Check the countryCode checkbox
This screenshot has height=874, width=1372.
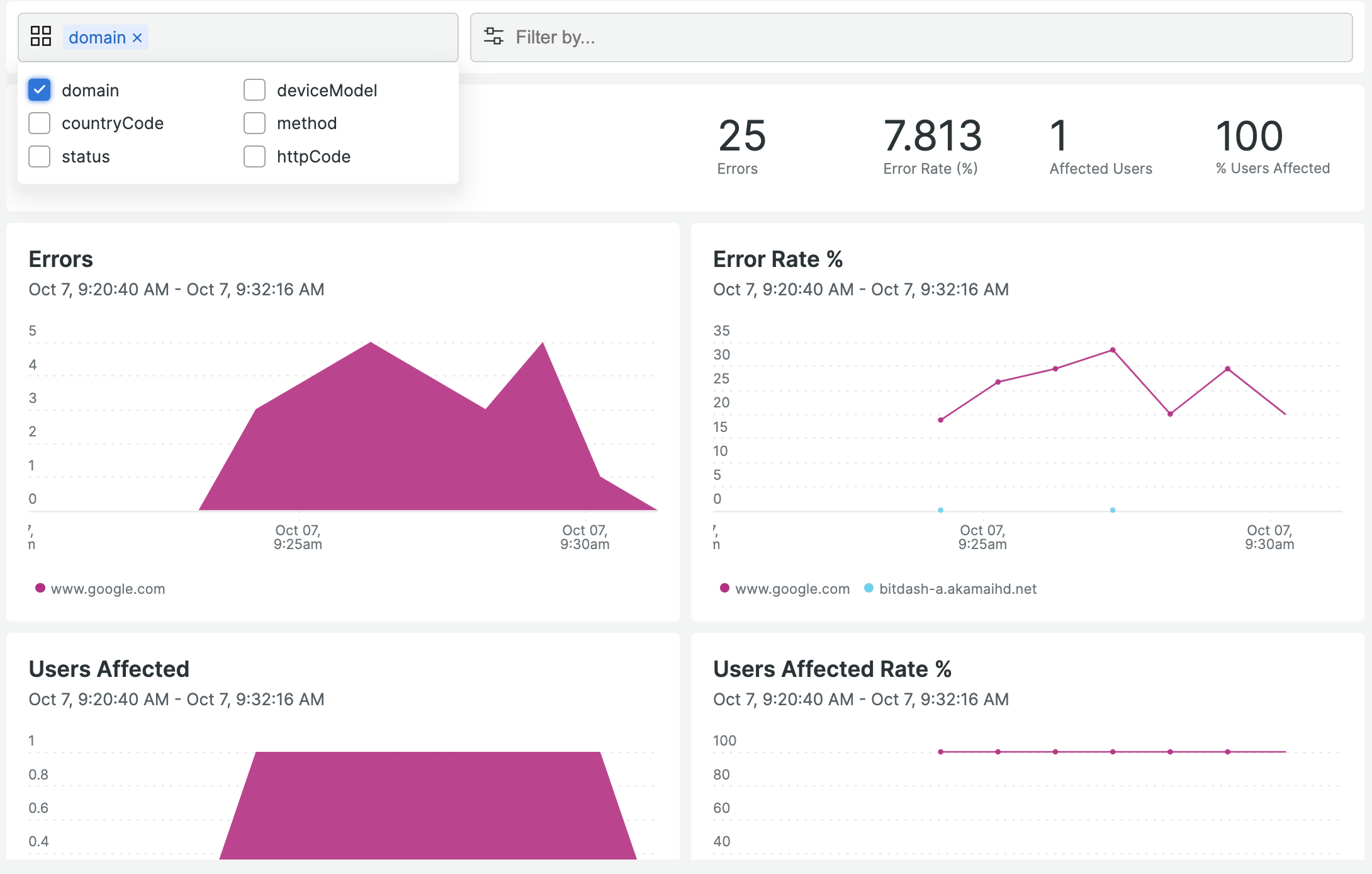click(39, 123)
